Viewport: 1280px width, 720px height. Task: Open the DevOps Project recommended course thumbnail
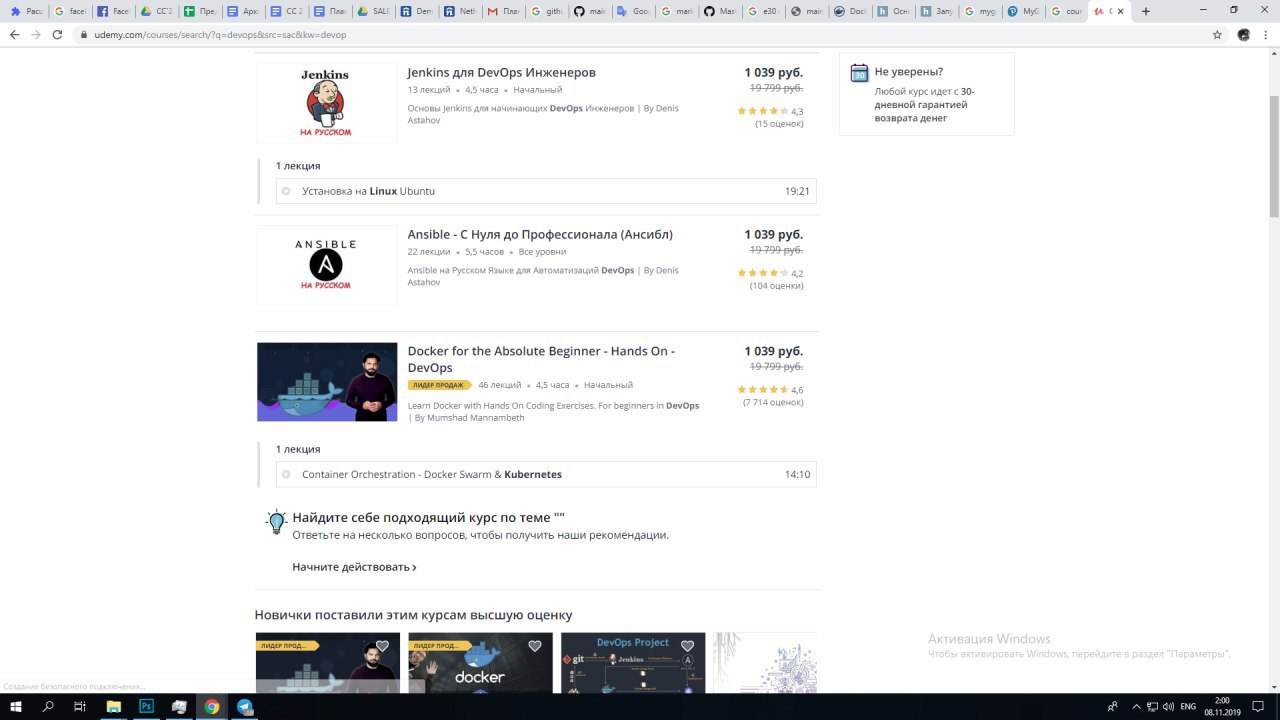click(x=633, y=663)
